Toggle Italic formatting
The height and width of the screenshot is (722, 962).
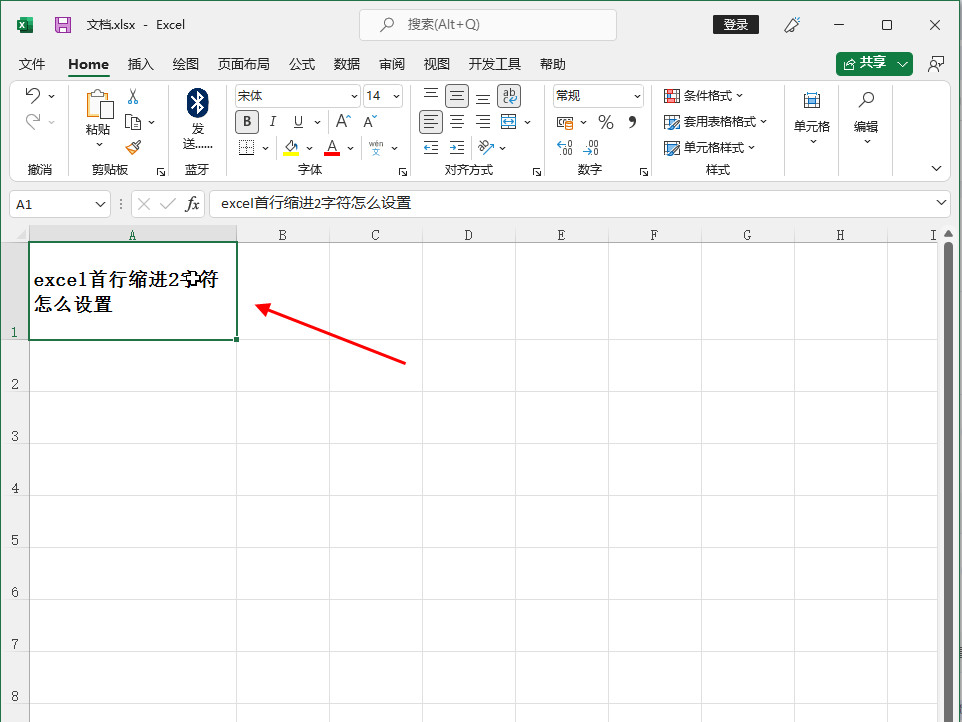click(272, 121)
